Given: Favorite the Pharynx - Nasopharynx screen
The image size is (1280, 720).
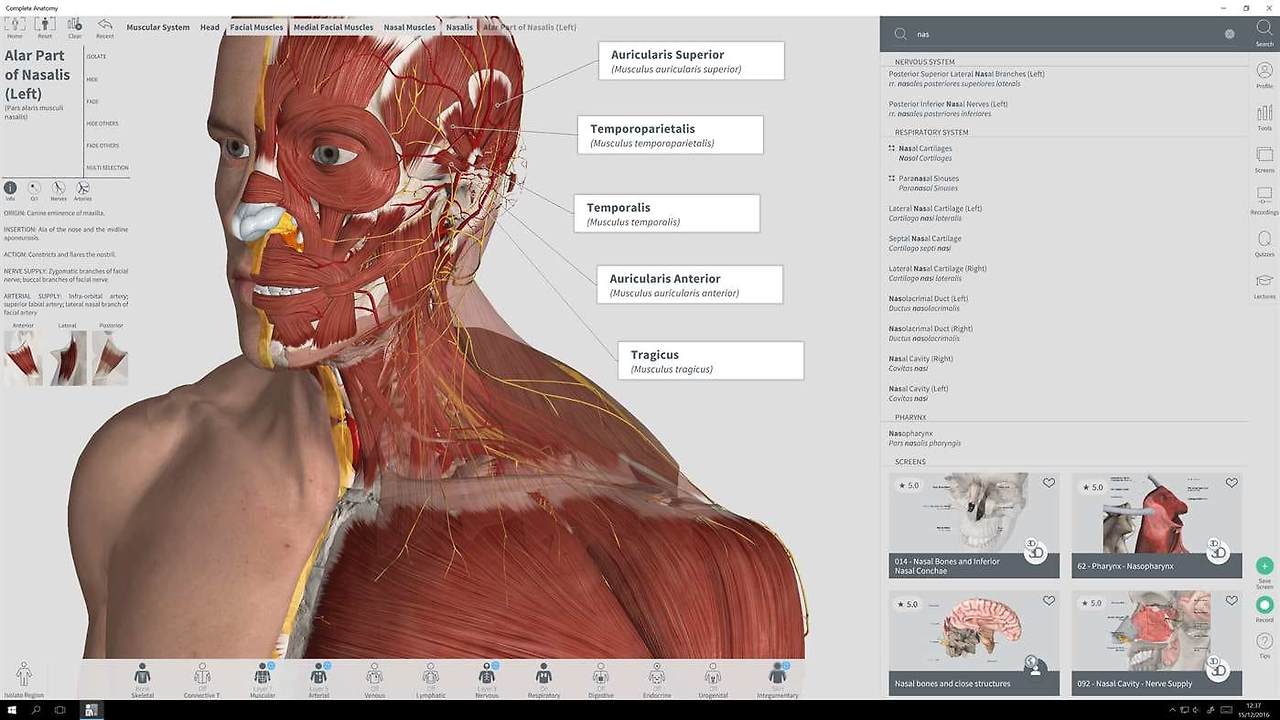Looking at the screenshot, I should pos(1231,483).
